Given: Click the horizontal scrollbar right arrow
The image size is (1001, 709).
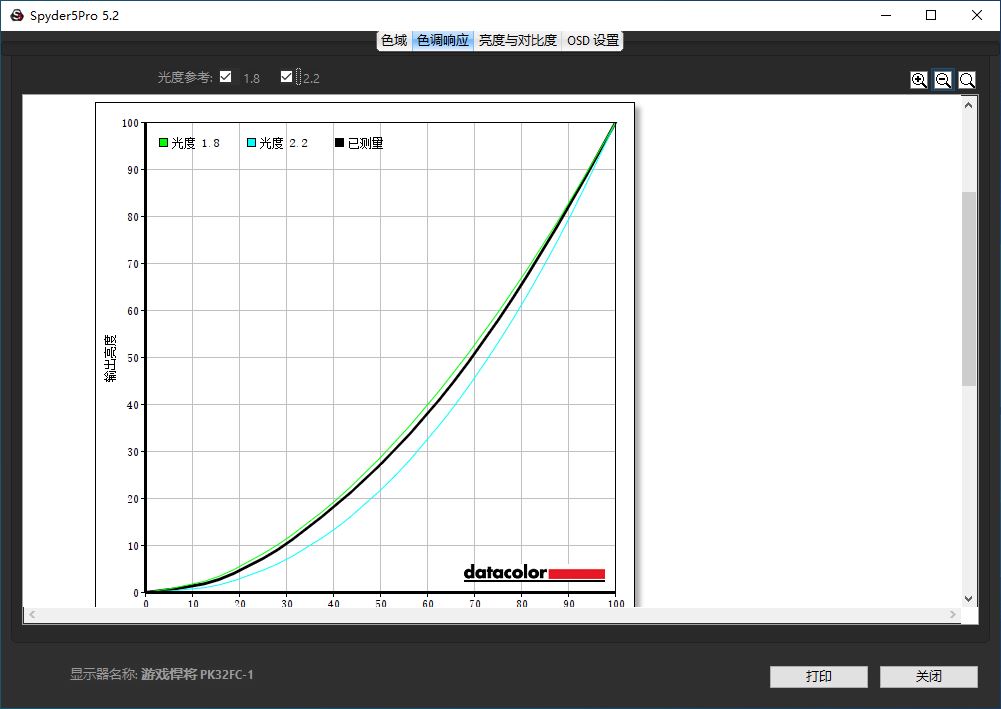Looking at the screenshot, I should pos(952,615).
